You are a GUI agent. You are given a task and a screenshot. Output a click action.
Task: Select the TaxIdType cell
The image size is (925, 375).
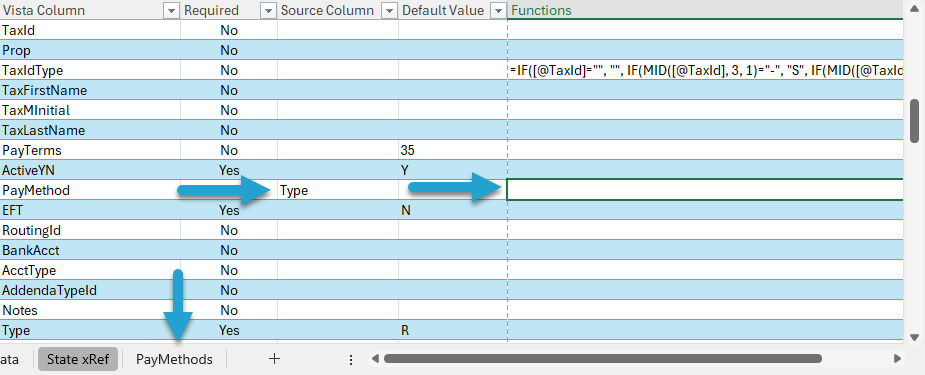point(90,70)
